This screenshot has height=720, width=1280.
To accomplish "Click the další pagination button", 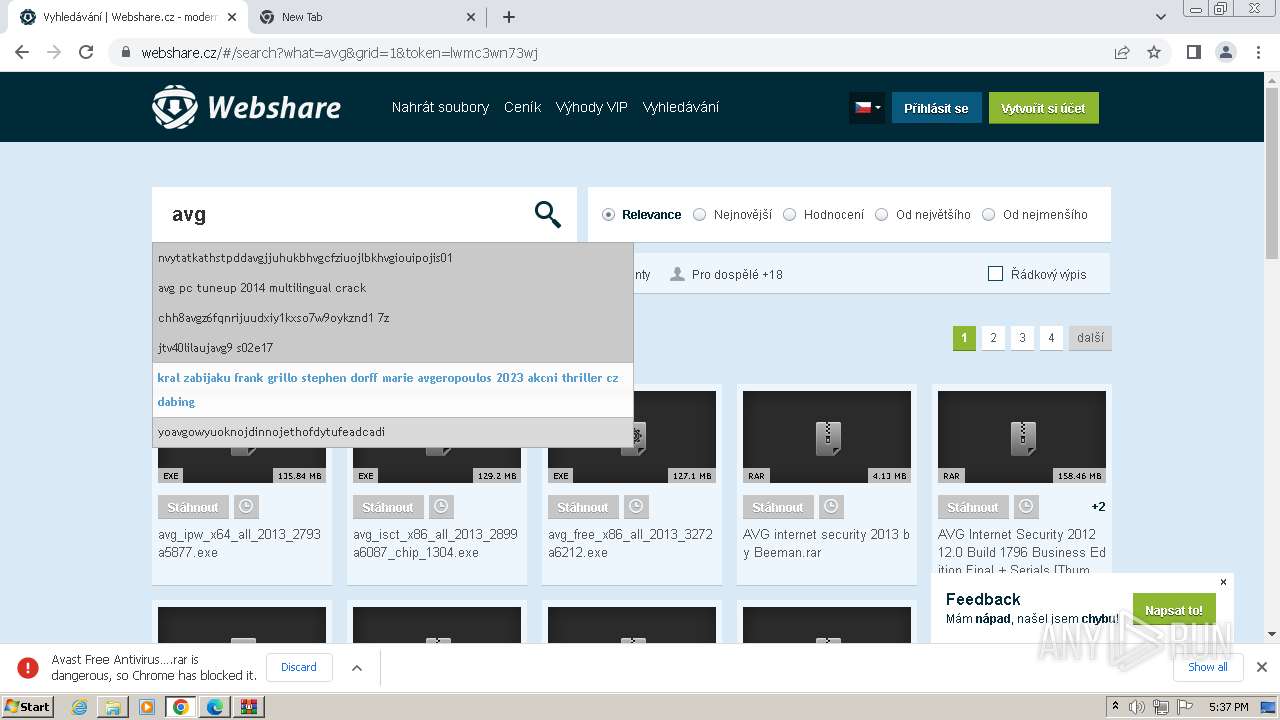I will click(x=1090, y=338).
